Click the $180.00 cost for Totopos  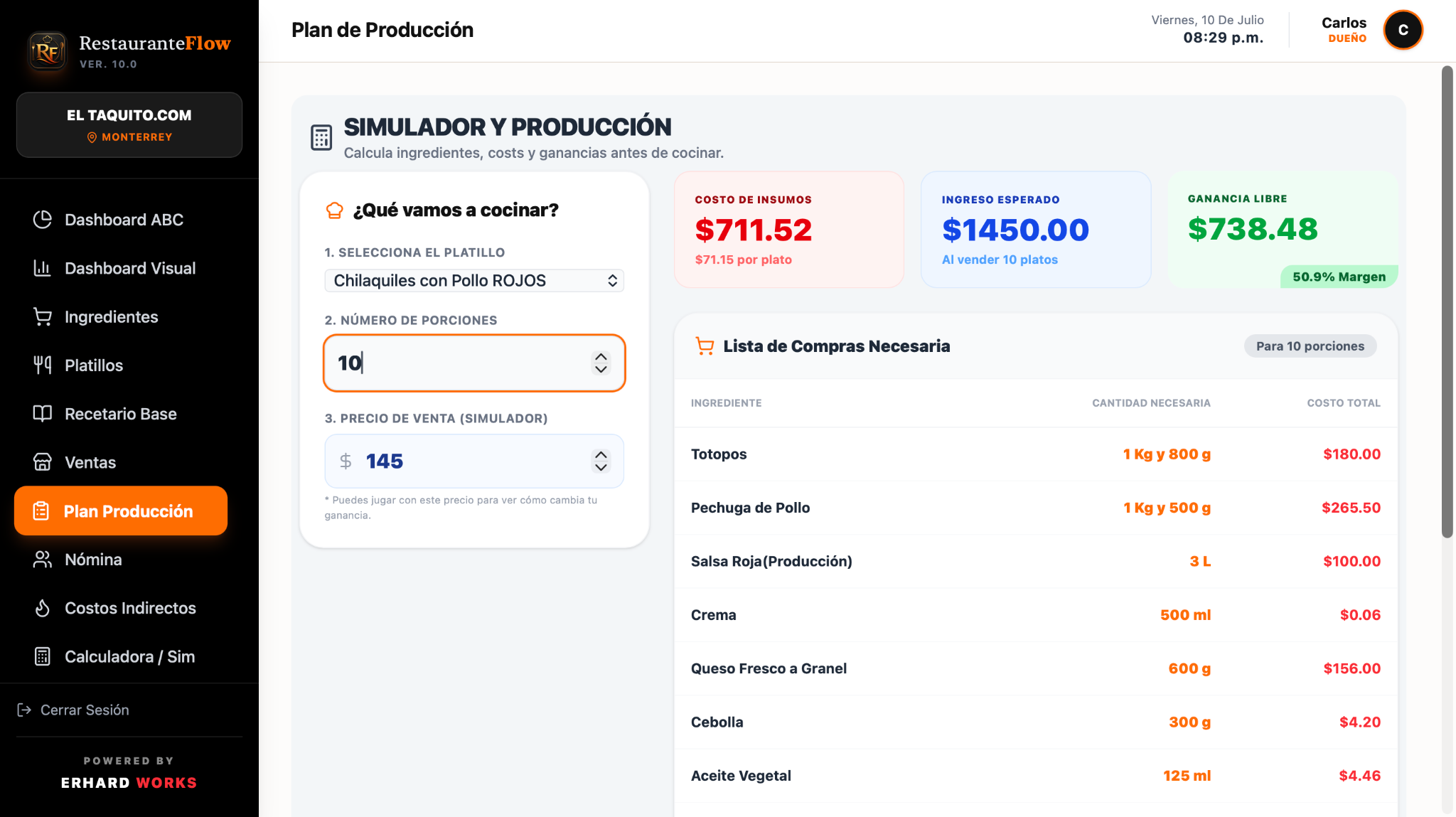pos(1351,454)
